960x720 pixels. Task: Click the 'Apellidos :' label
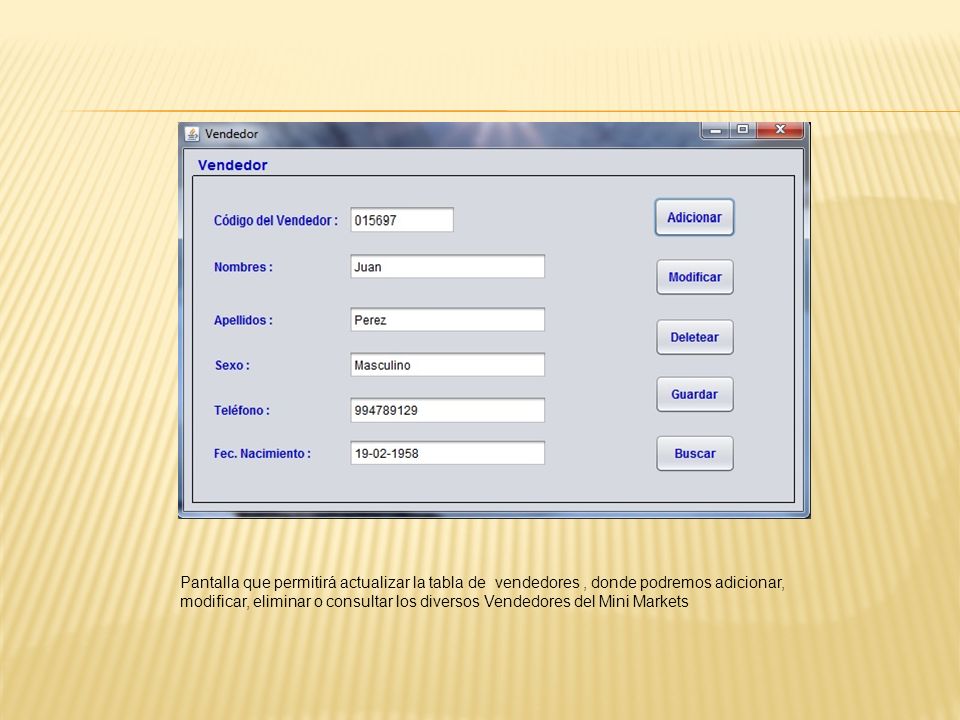(243, 320)
